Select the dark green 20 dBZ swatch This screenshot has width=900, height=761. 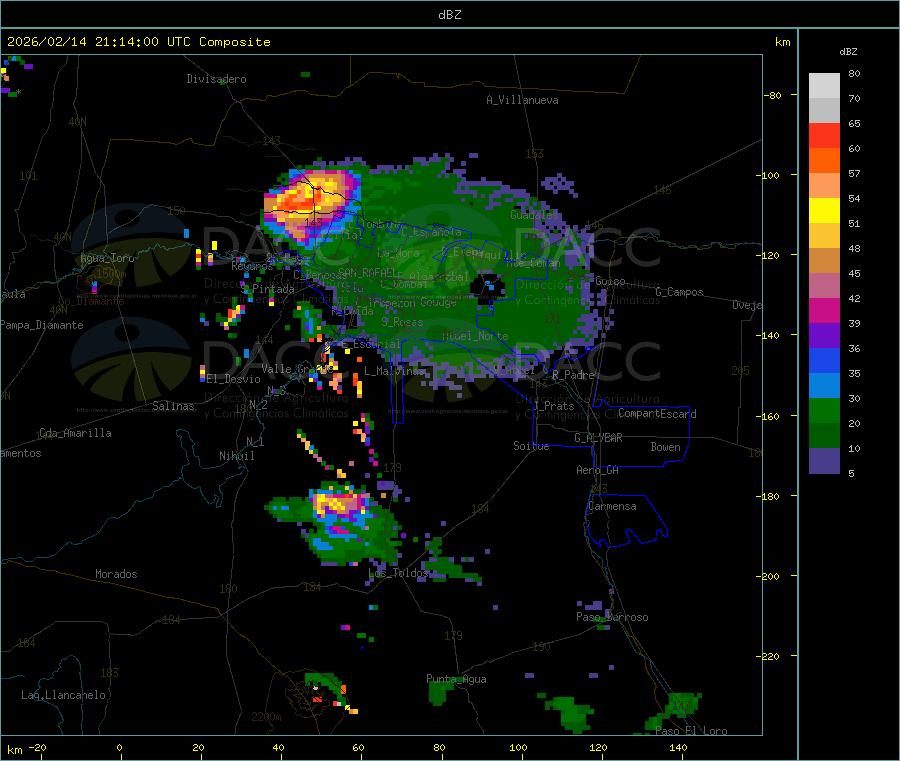point(824,436)
